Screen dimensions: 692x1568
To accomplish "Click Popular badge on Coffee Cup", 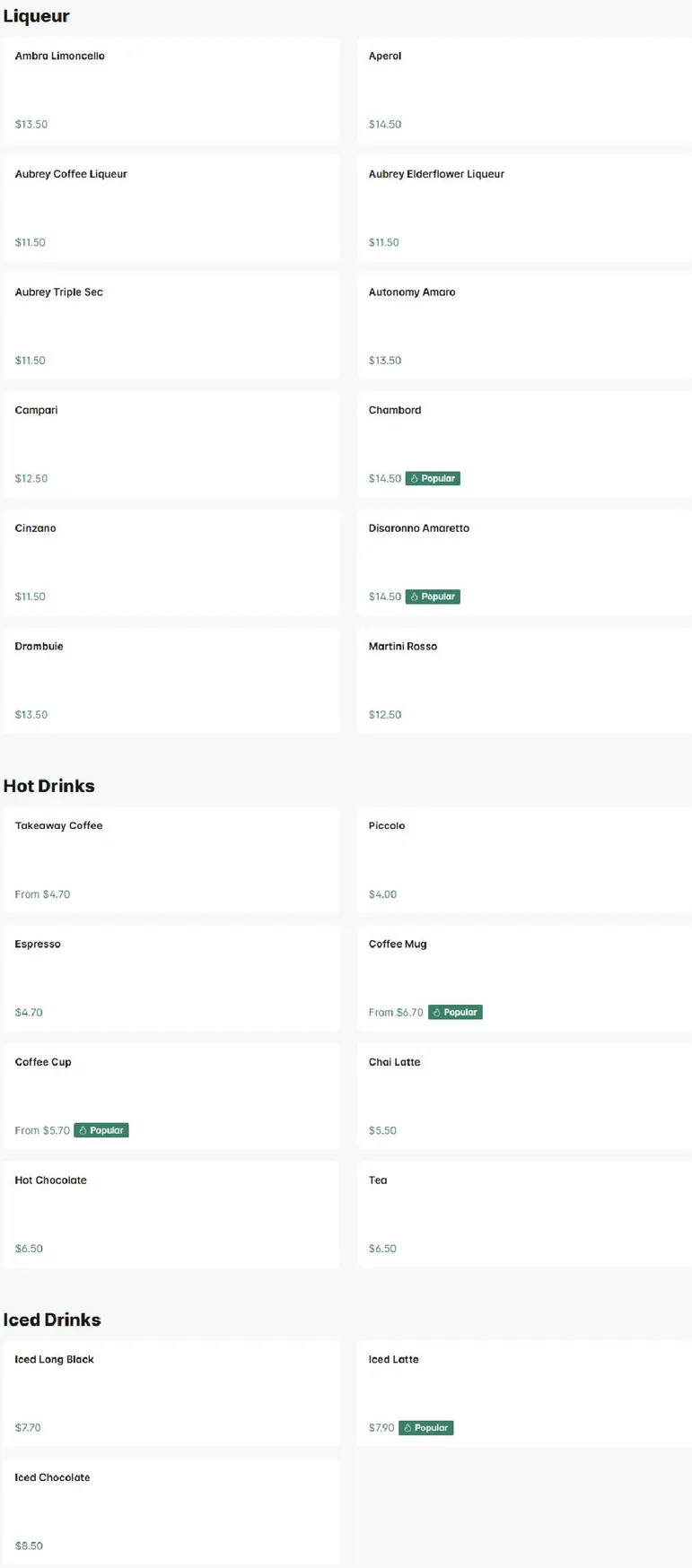I will 101,1130.
